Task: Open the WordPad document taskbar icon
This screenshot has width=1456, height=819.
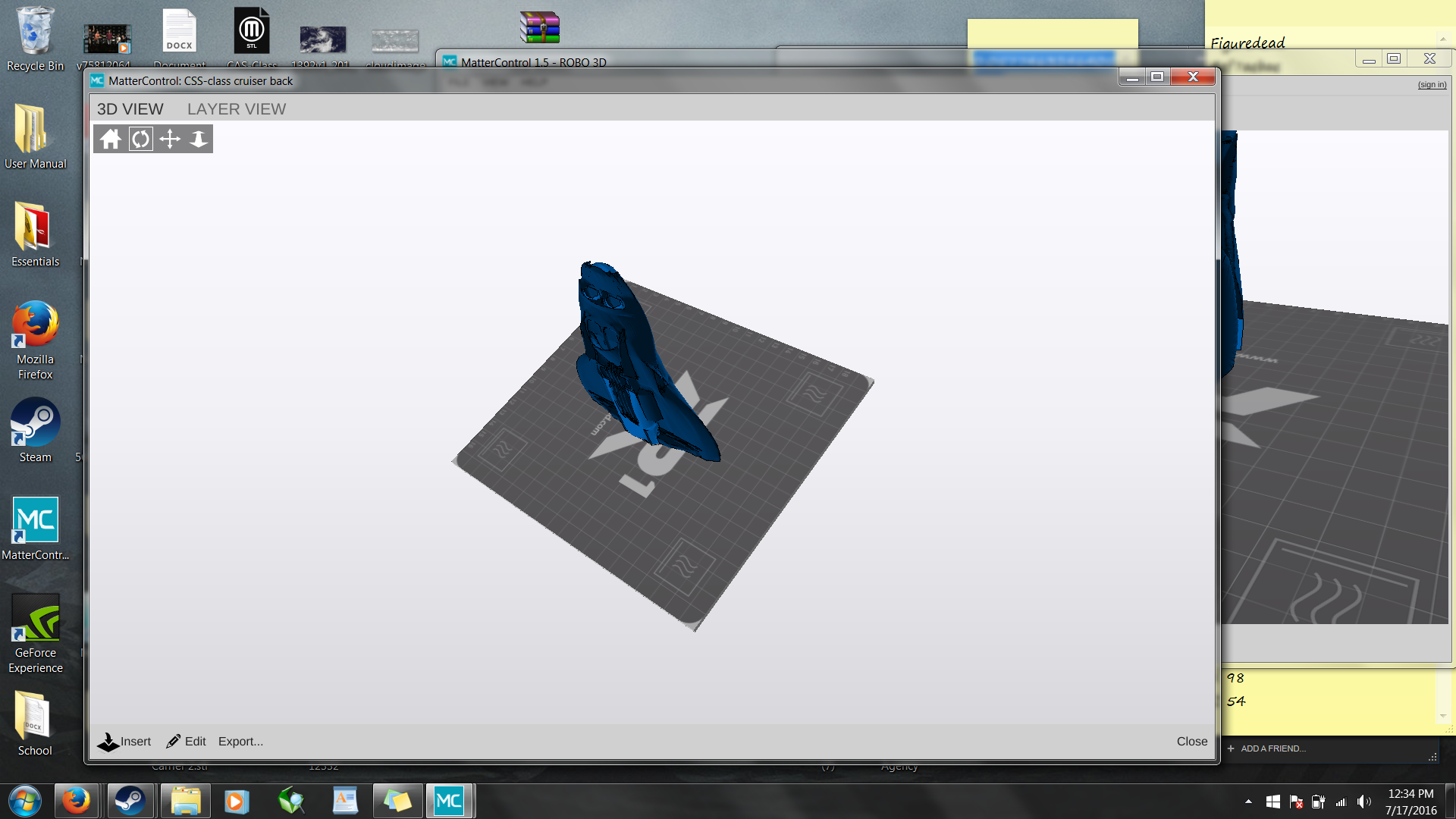Action: pos(345,801)
